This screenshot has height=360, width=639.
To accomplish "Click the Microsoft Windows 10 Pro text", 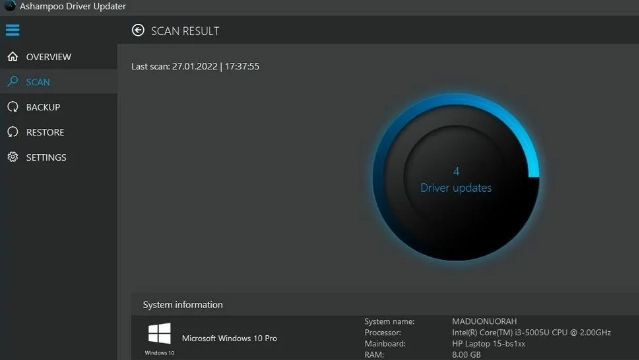I will (229, 338).
